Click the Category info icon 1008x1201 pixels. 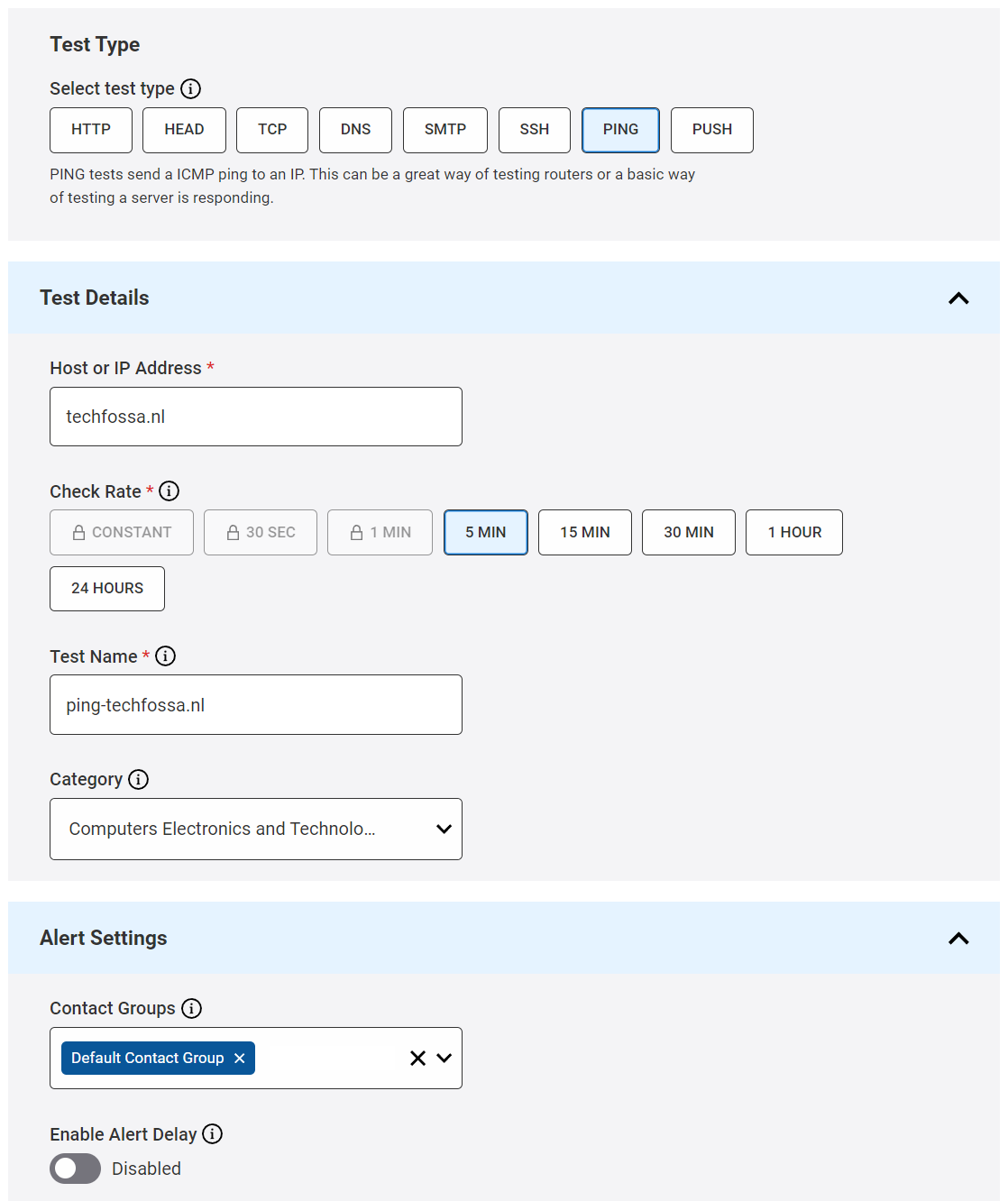pos(138,779)
